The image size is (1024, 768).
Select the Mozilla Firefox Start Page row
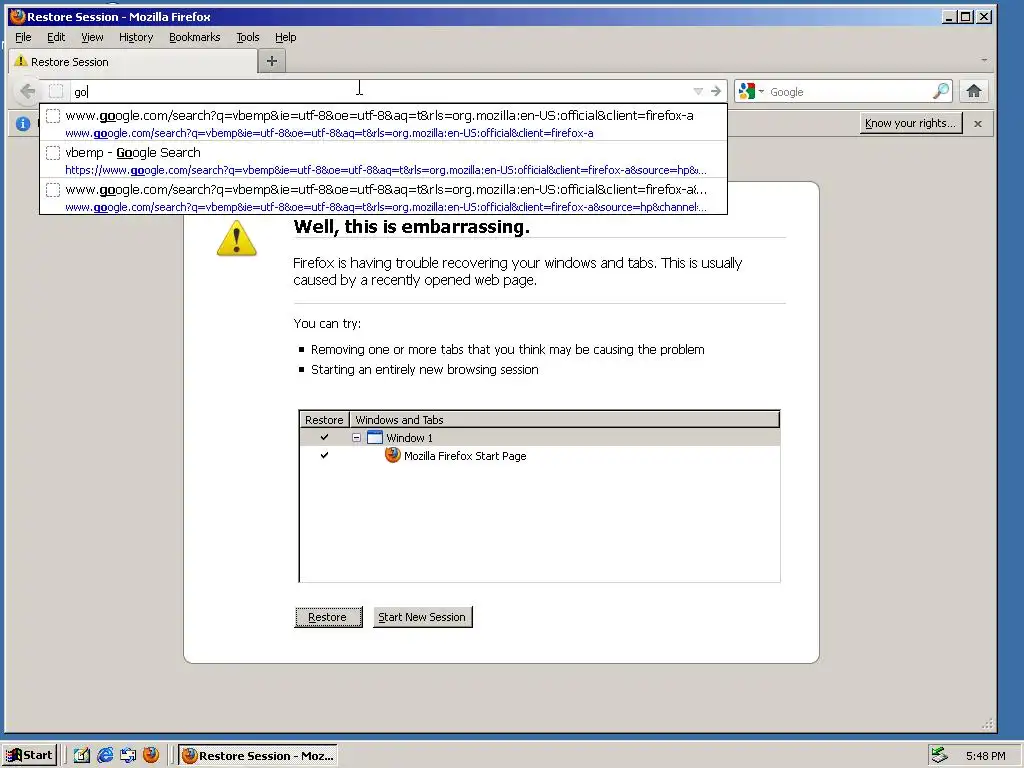(539, 456)
